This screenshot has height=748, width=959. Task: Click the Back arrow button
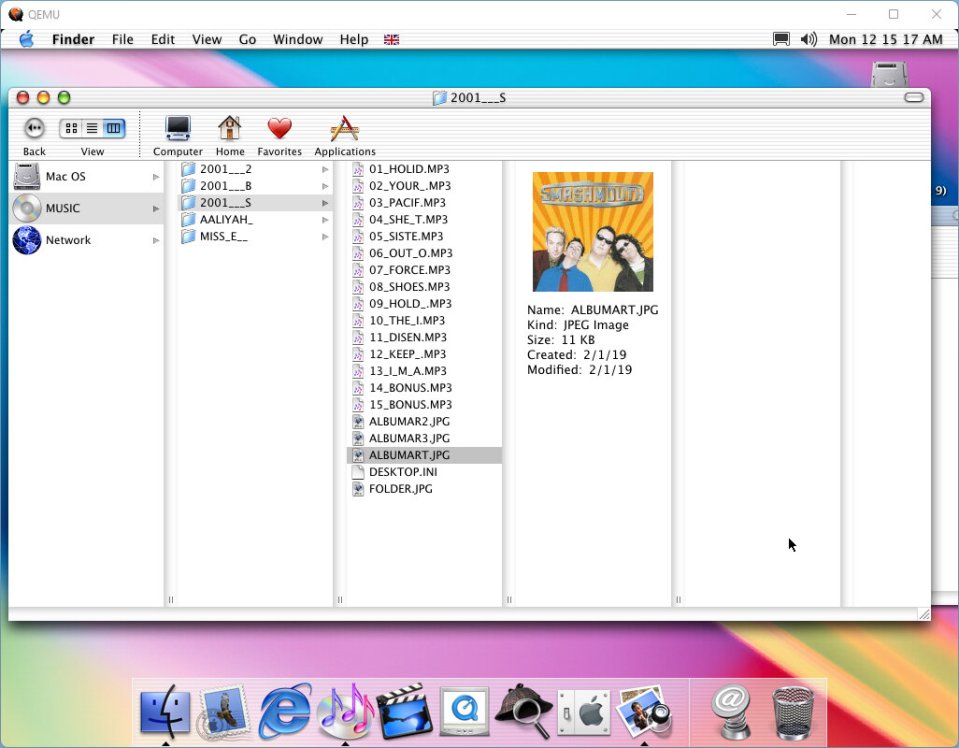[34, 128]
